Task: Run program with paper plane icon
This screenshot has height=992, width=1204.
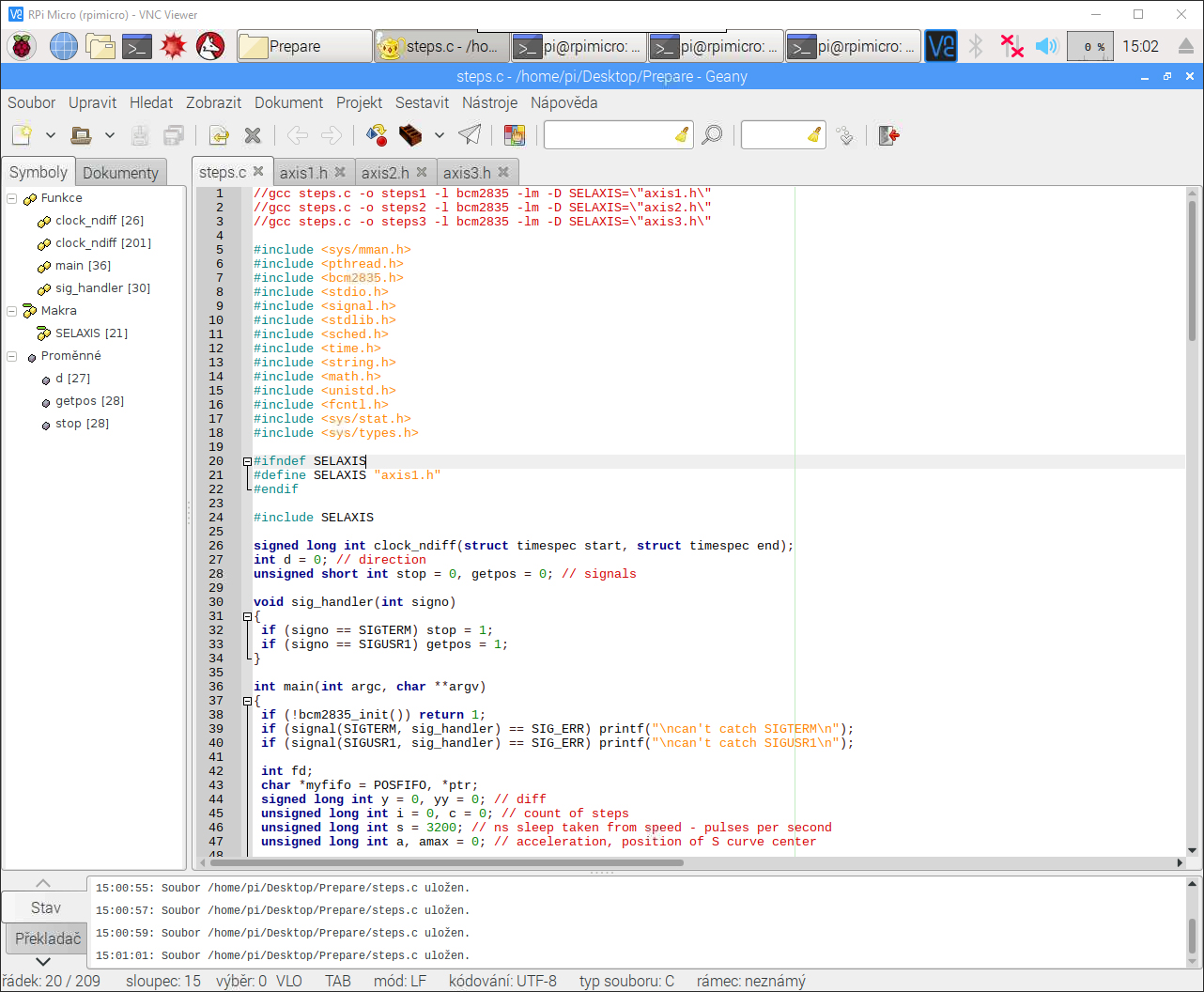Action: (470, 135)
